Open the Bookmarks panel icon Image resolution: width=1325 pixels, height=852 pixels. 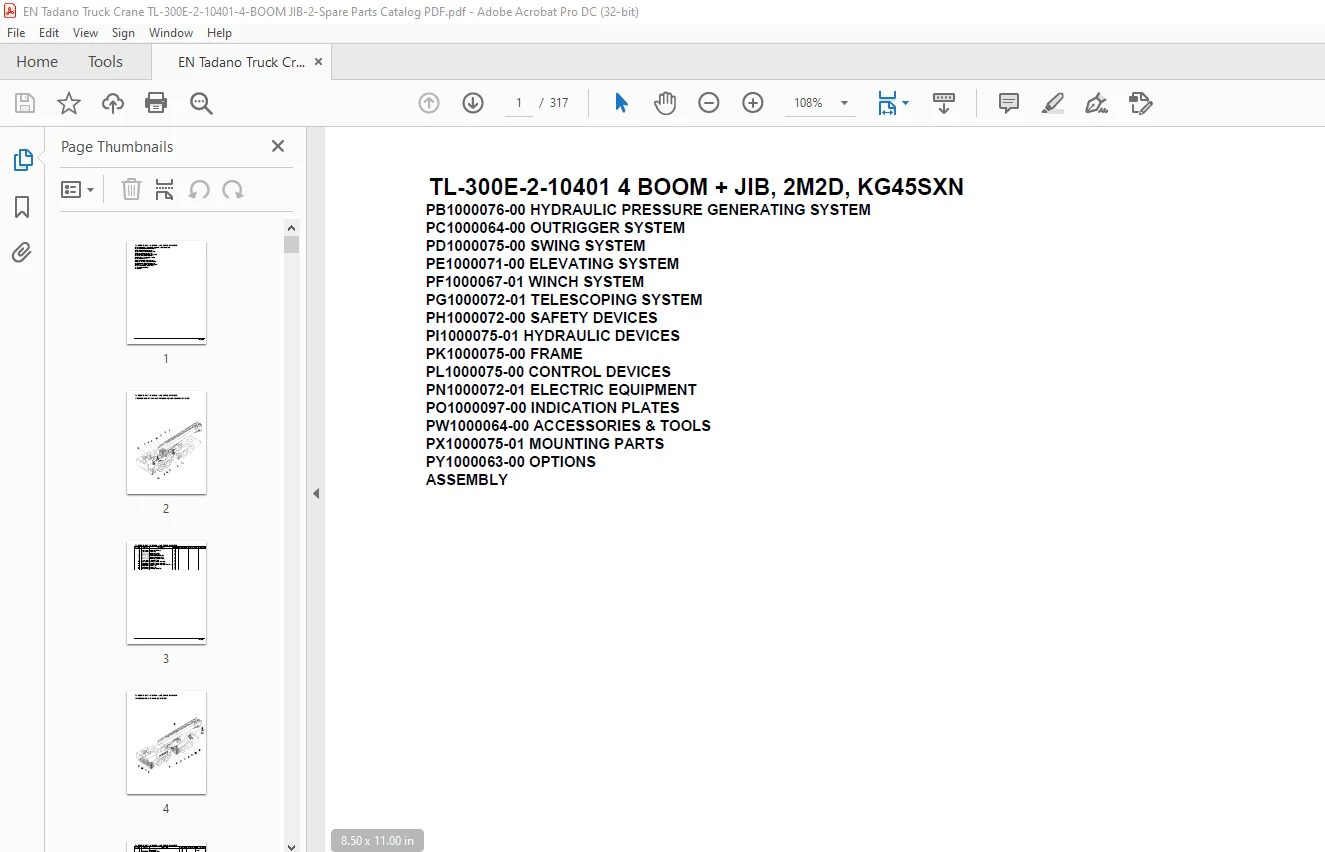22,207
